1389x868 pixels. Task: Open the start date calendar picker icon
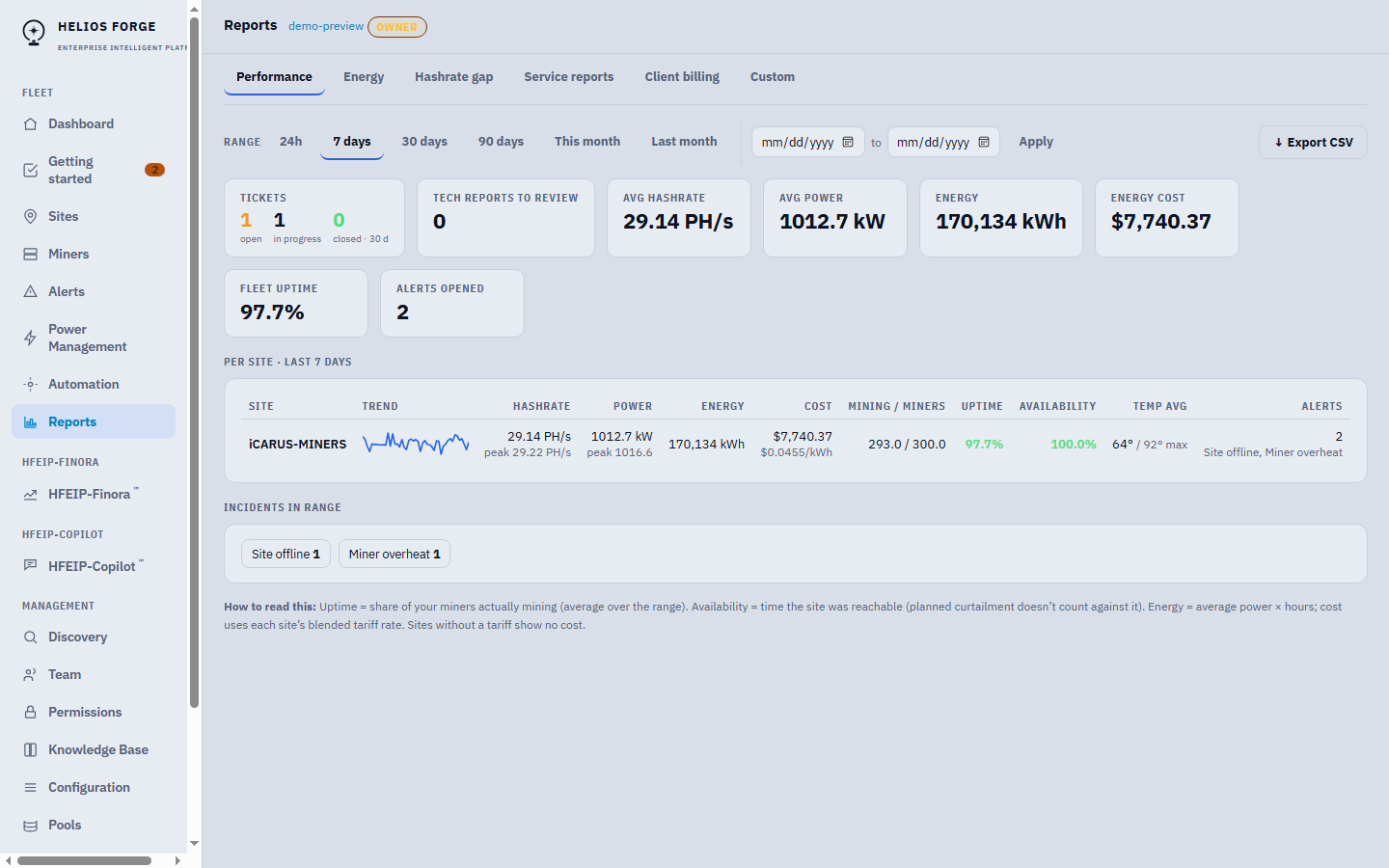point(848,142)
